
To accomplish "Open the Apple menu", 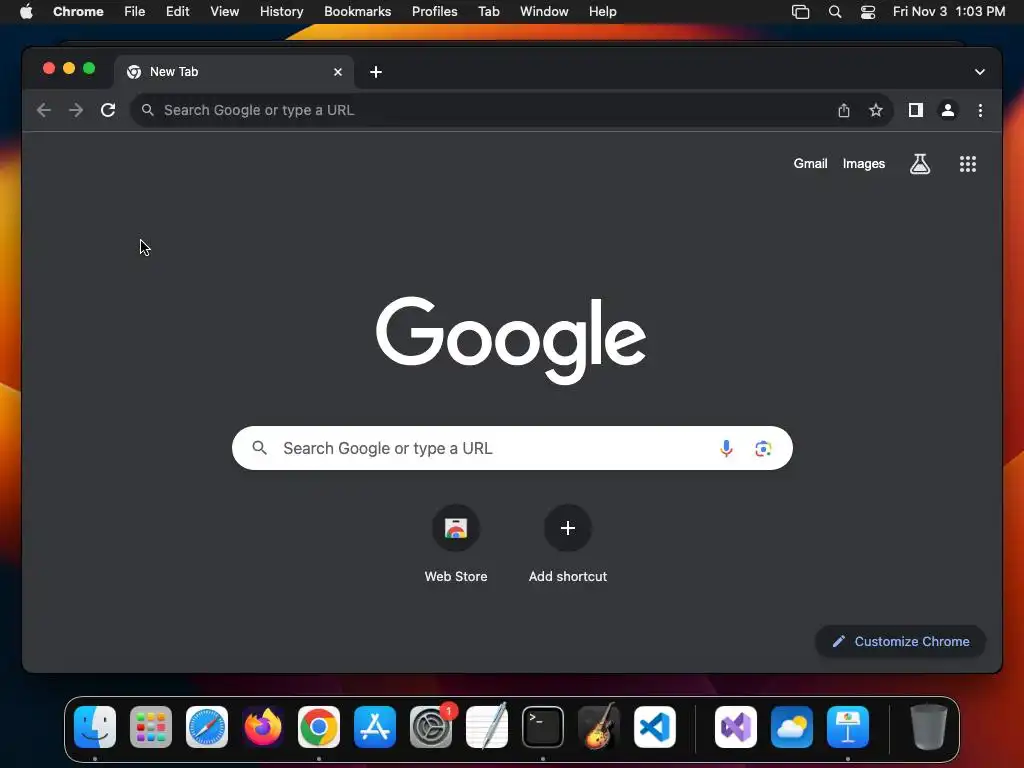I will 26,12.
